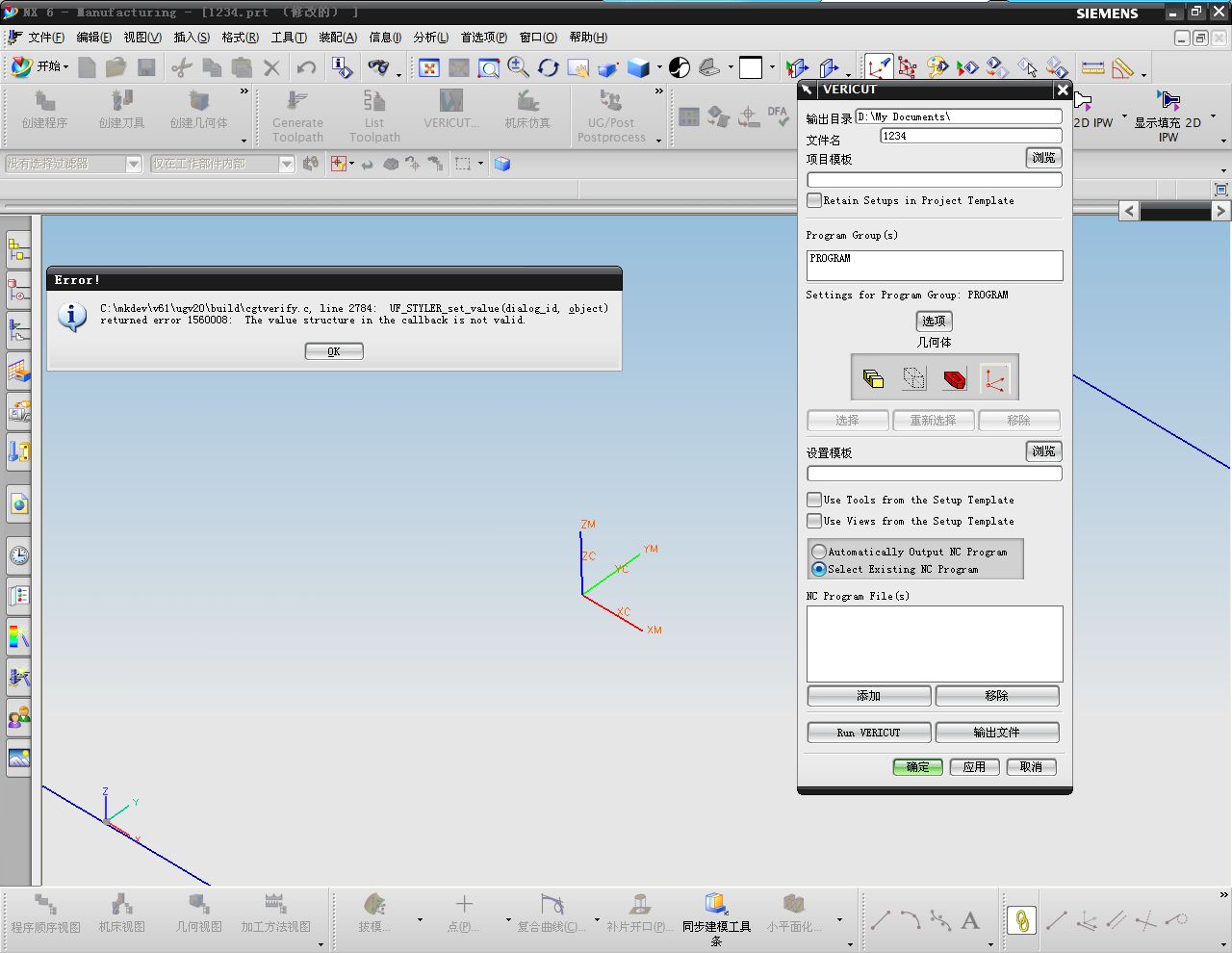Enable Retain Setups in Project Template
1232x953 pixels.
pyautogui.click(x=814, y=200)
